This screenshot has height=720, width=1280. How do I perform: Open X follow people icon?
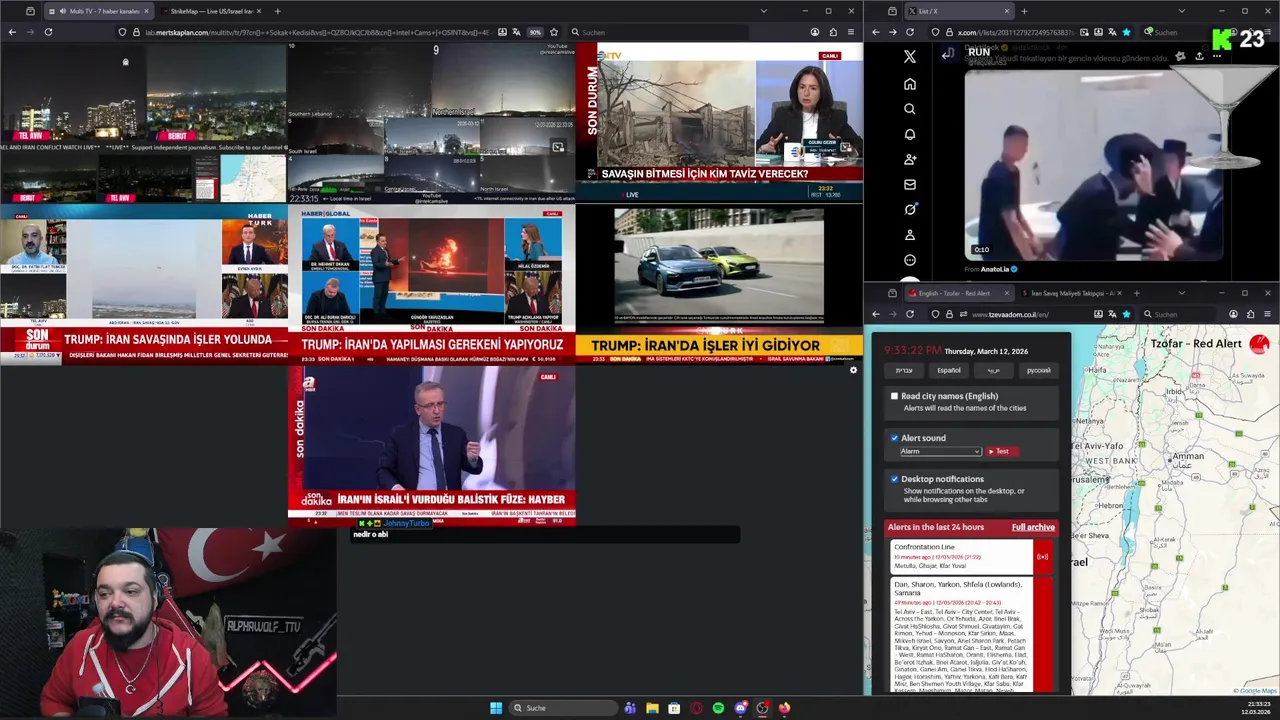click(909, 159)
